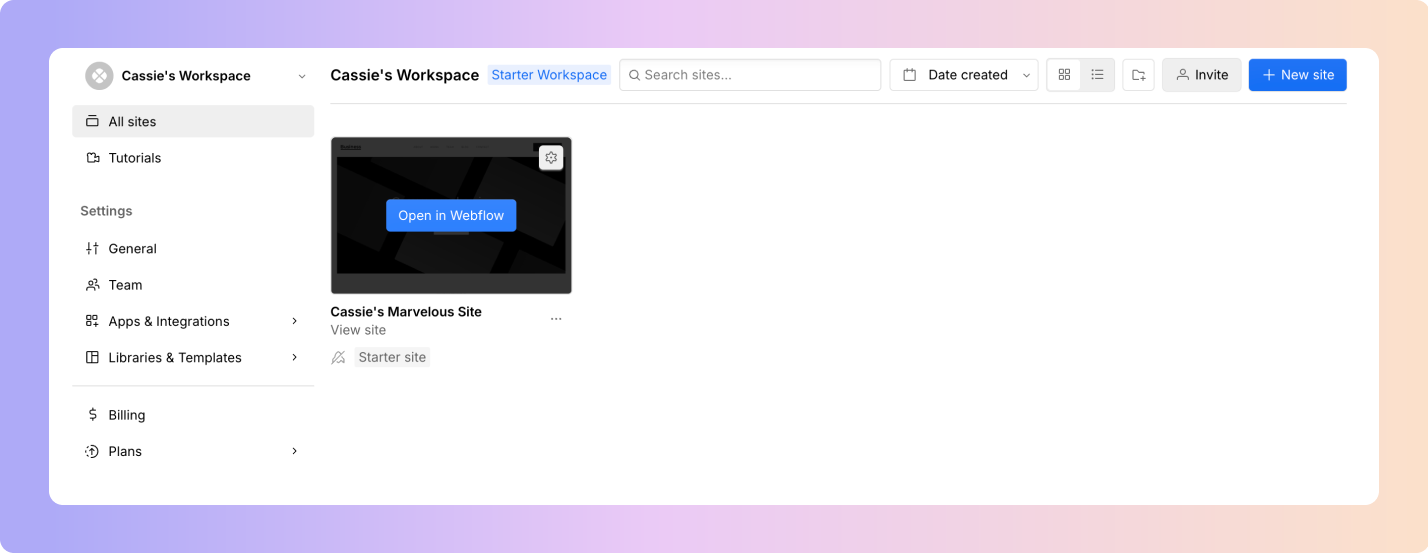Viewport: 1428px width, 553px height.
Task: Open the Tutorials section
Action: [x=193, y=158]
